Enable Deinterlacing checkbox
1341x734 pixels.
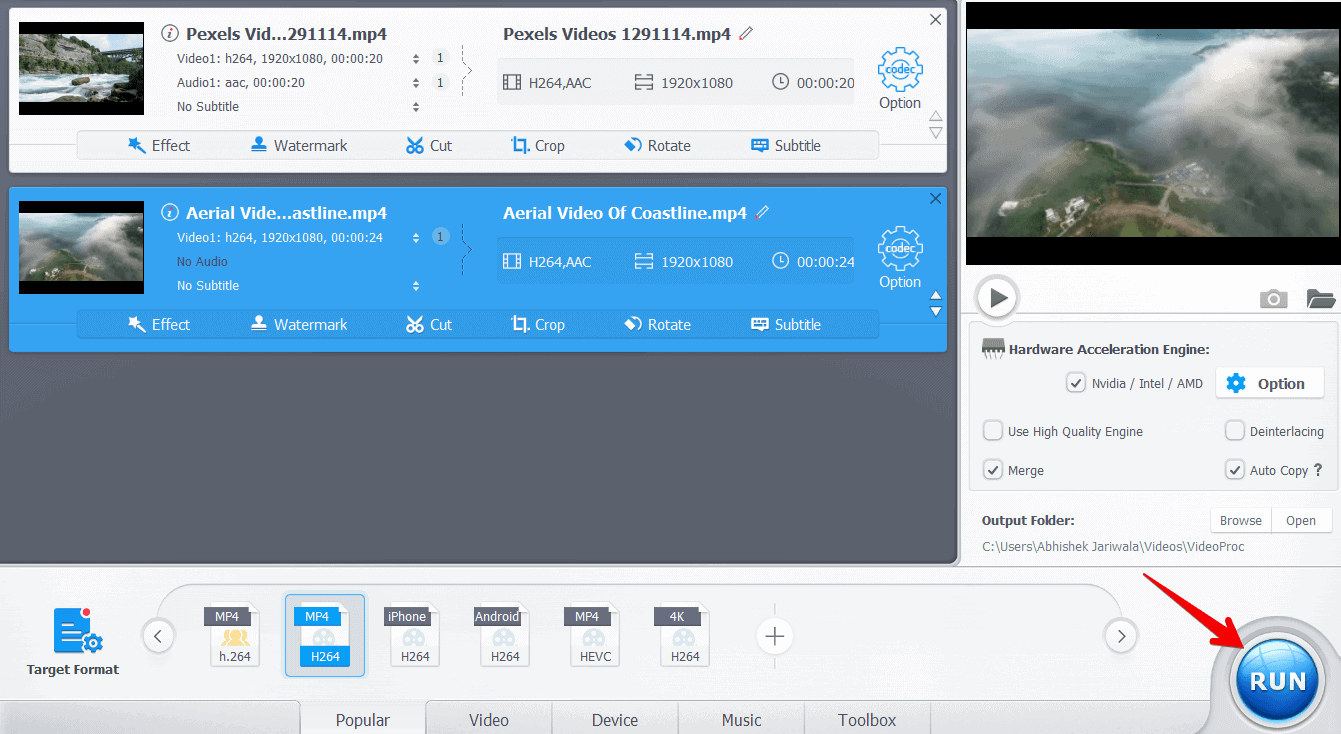pyautogui.click(x=1235, y=431)
